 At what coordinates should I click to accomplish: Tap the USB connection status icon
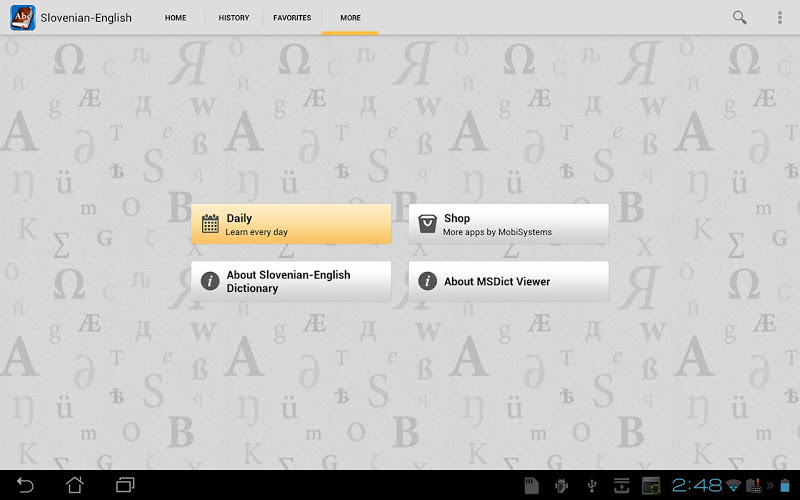(x=592, y=486)
